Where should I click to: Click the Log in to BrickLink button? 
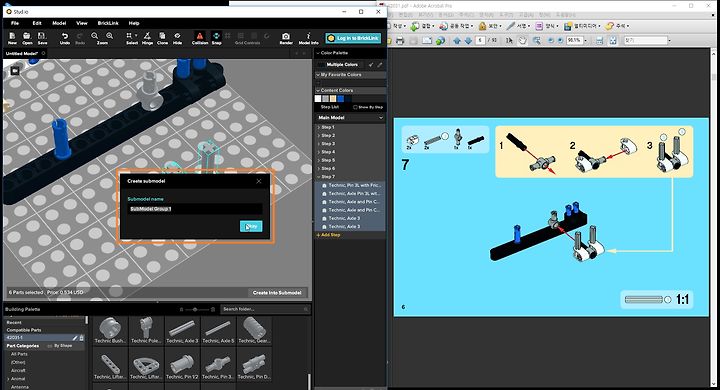353,38
